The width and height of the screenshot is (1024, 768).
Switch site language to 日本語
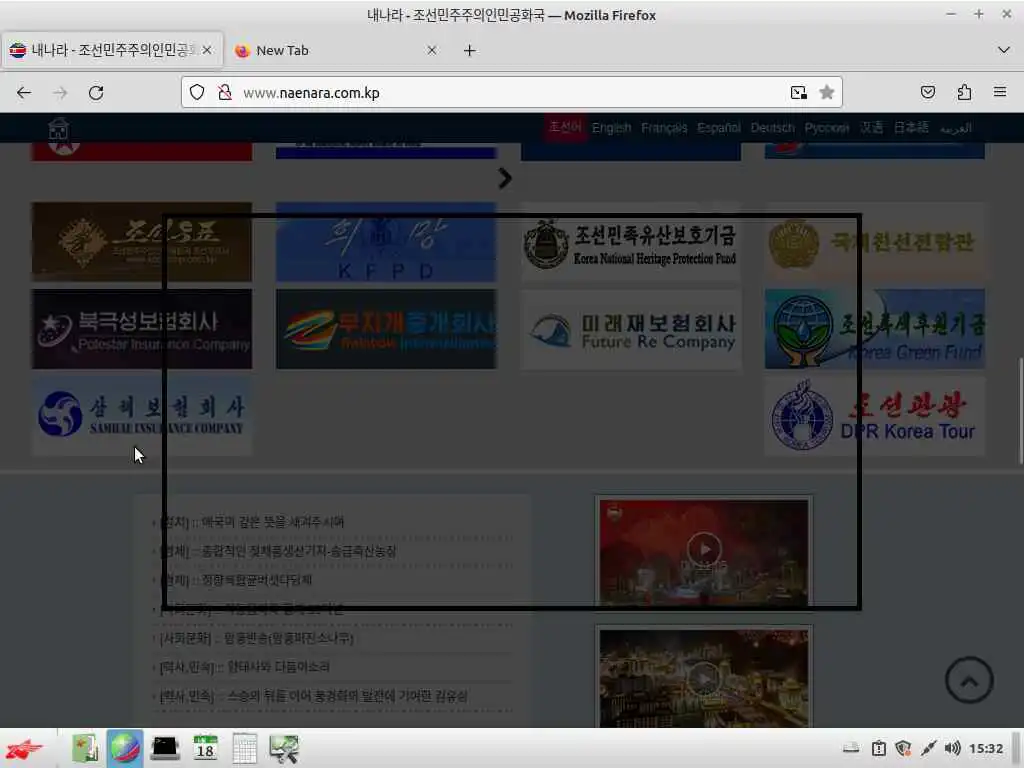click(911, 128)
